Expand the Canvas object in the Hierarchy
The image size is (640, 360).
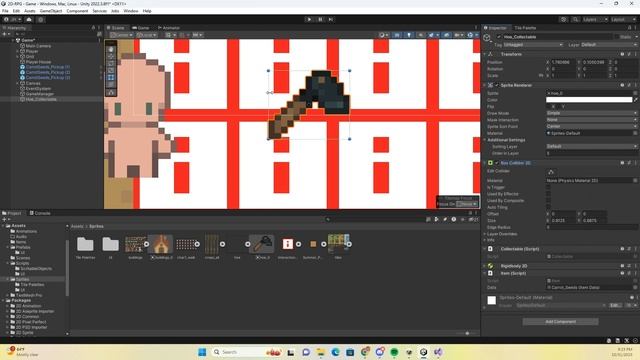(18, 83)
